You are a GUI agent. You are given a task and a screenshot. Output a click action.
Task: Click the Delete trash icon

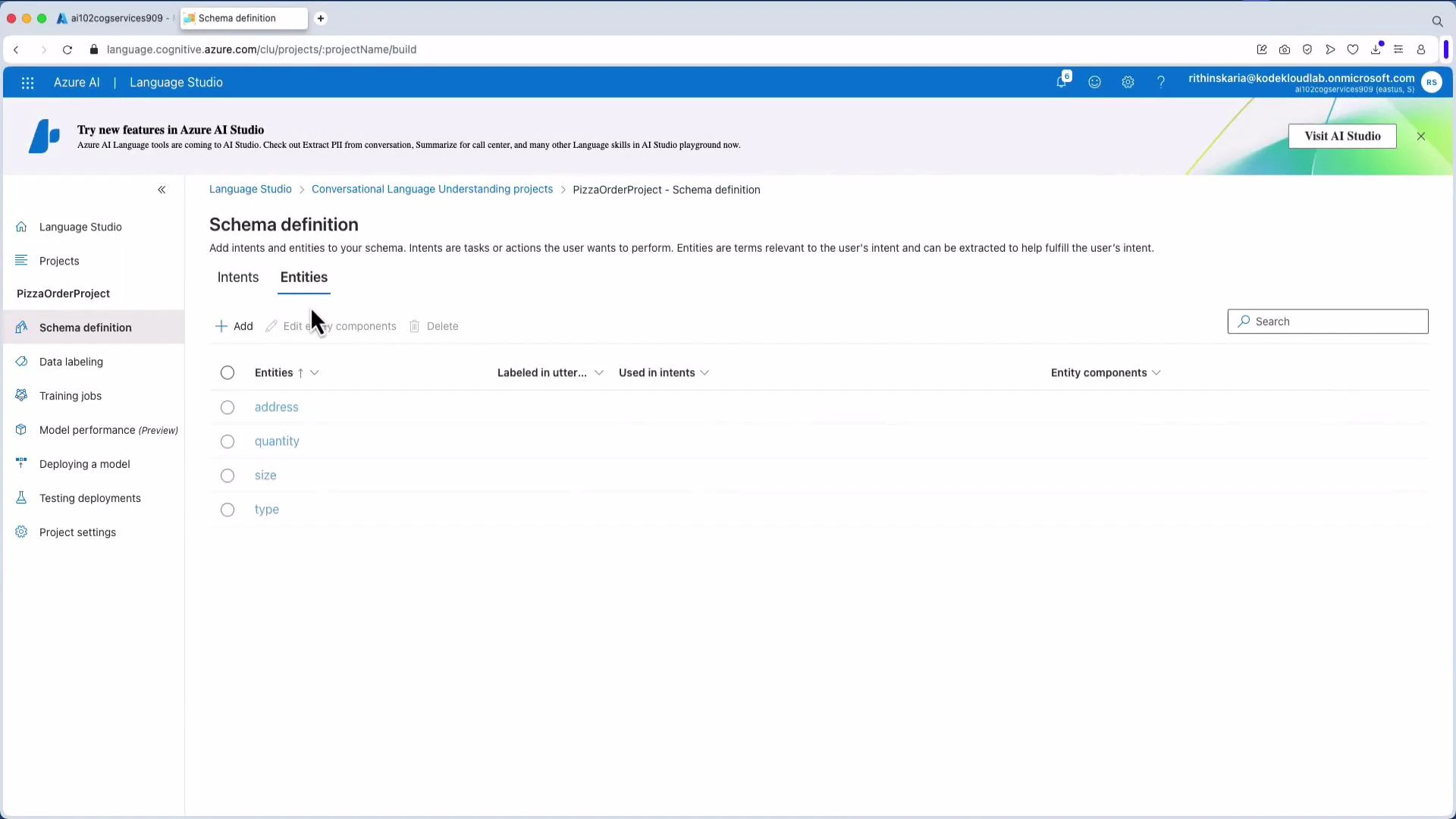click(415, 326)
